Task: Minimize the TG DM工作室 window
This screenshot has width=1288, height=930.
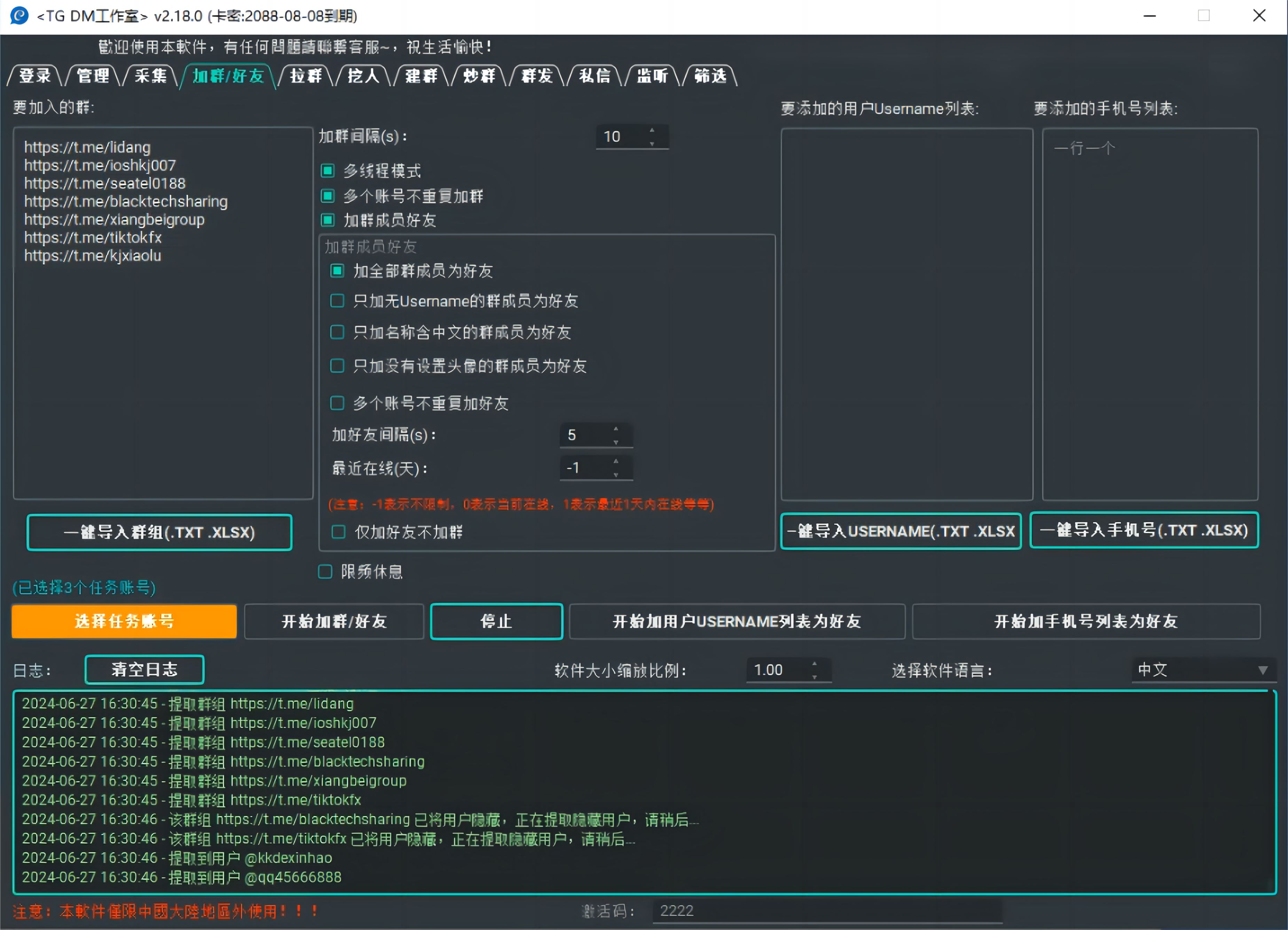Action: tap(1150, 16)
